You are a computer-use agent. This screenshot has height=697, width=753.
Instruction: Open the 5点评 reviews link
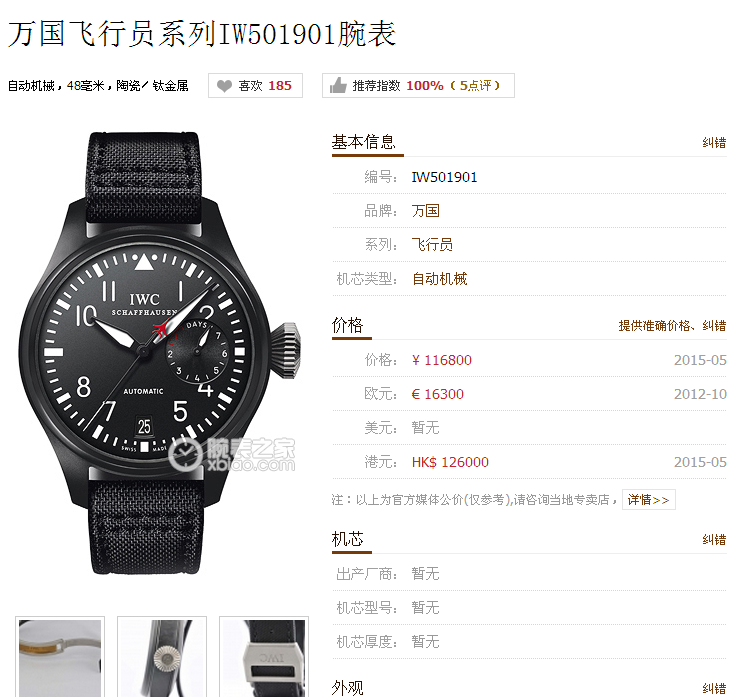(x=475, y=86)
